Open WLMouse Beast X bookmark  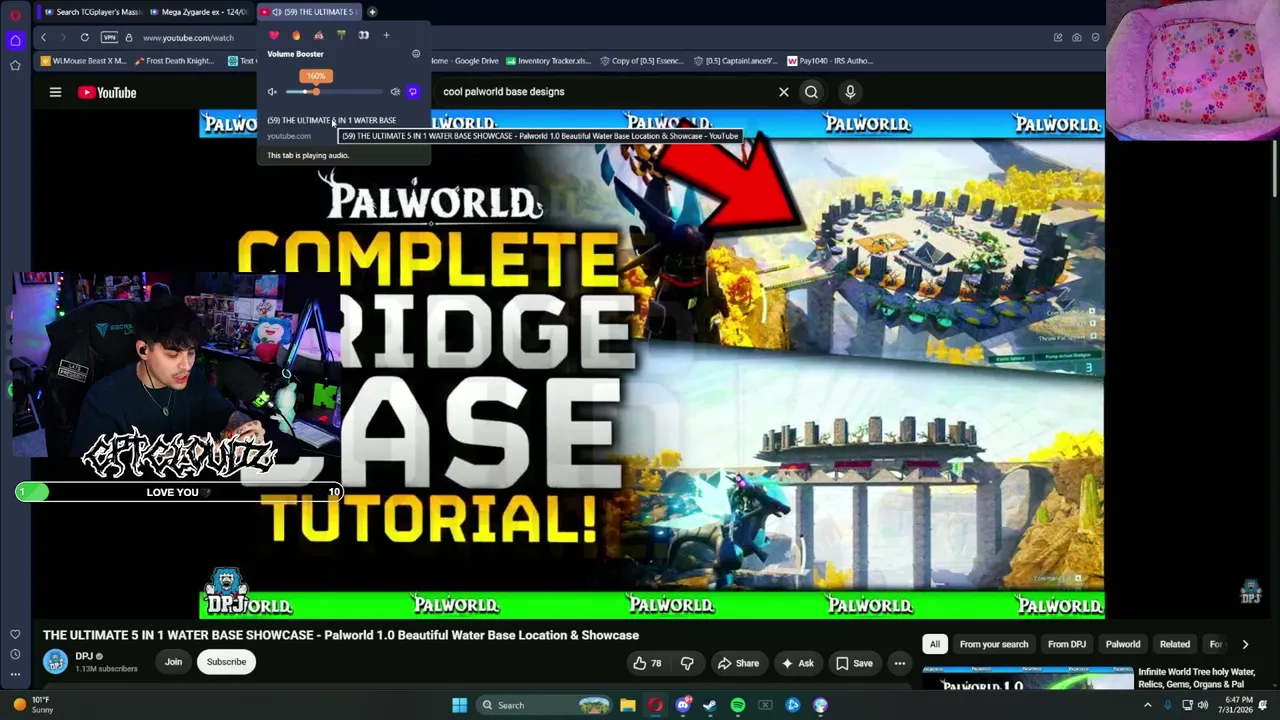84,61
